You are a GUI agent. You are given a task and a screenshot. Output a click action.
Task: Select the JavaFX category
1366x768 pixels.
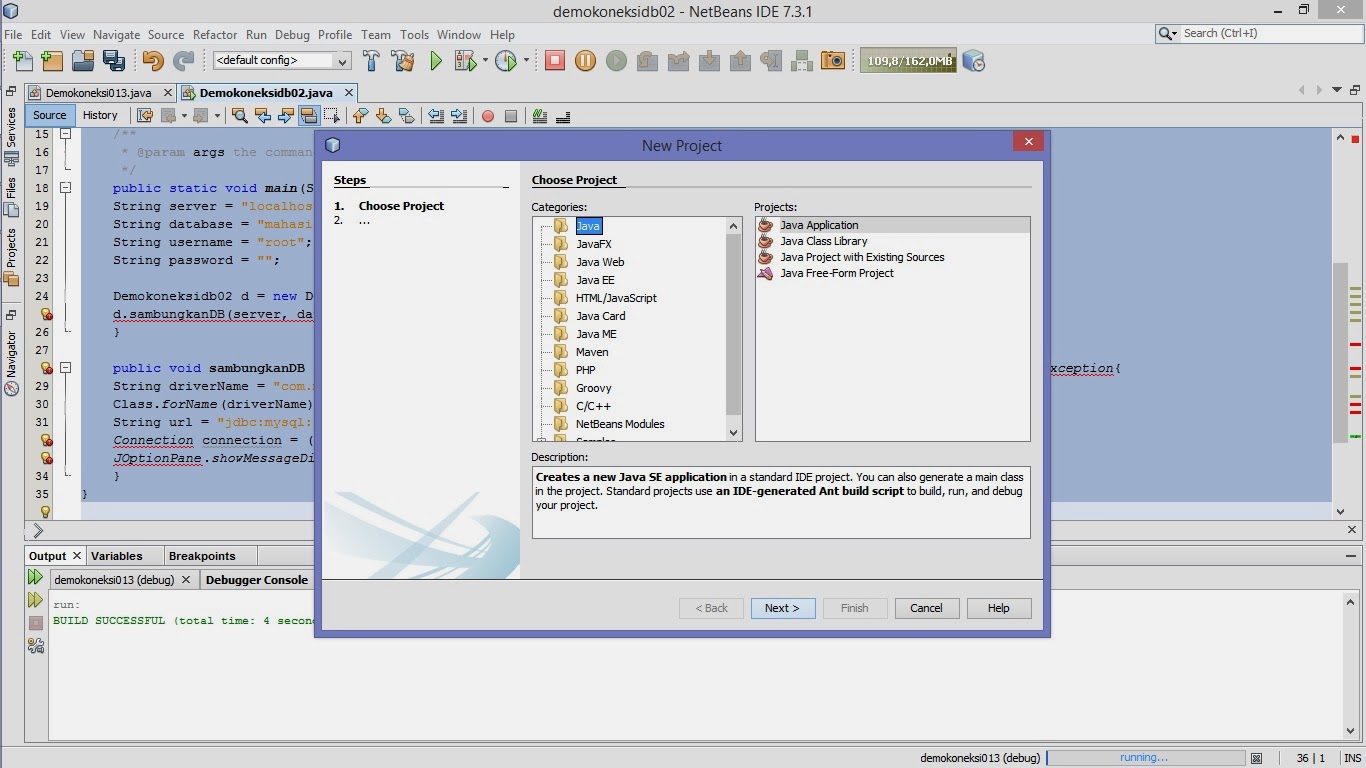593,244
